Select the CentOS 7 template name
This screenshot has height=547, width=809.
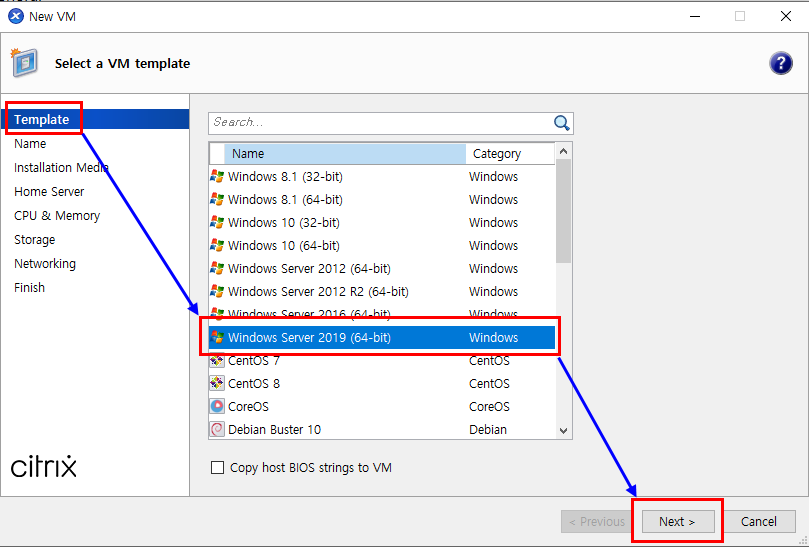(254, 361)
